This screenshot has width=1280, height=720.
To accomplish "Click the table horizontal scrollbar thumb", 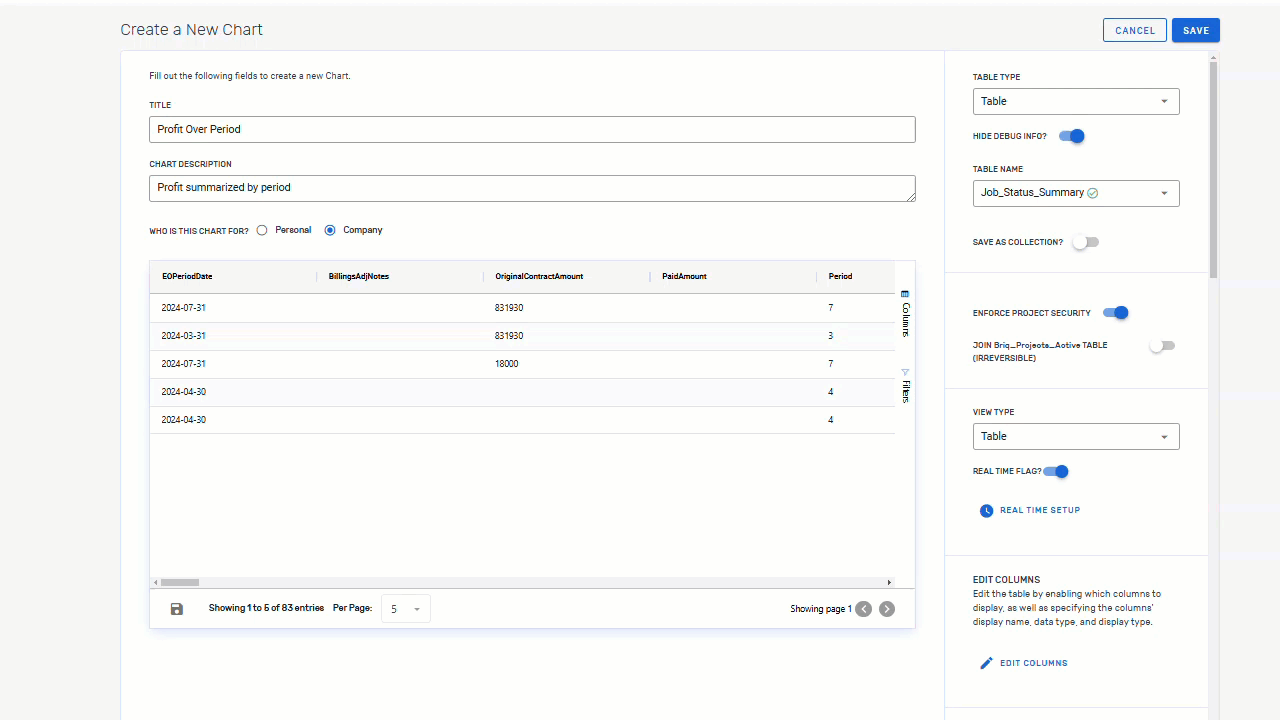I will (180, 582).
